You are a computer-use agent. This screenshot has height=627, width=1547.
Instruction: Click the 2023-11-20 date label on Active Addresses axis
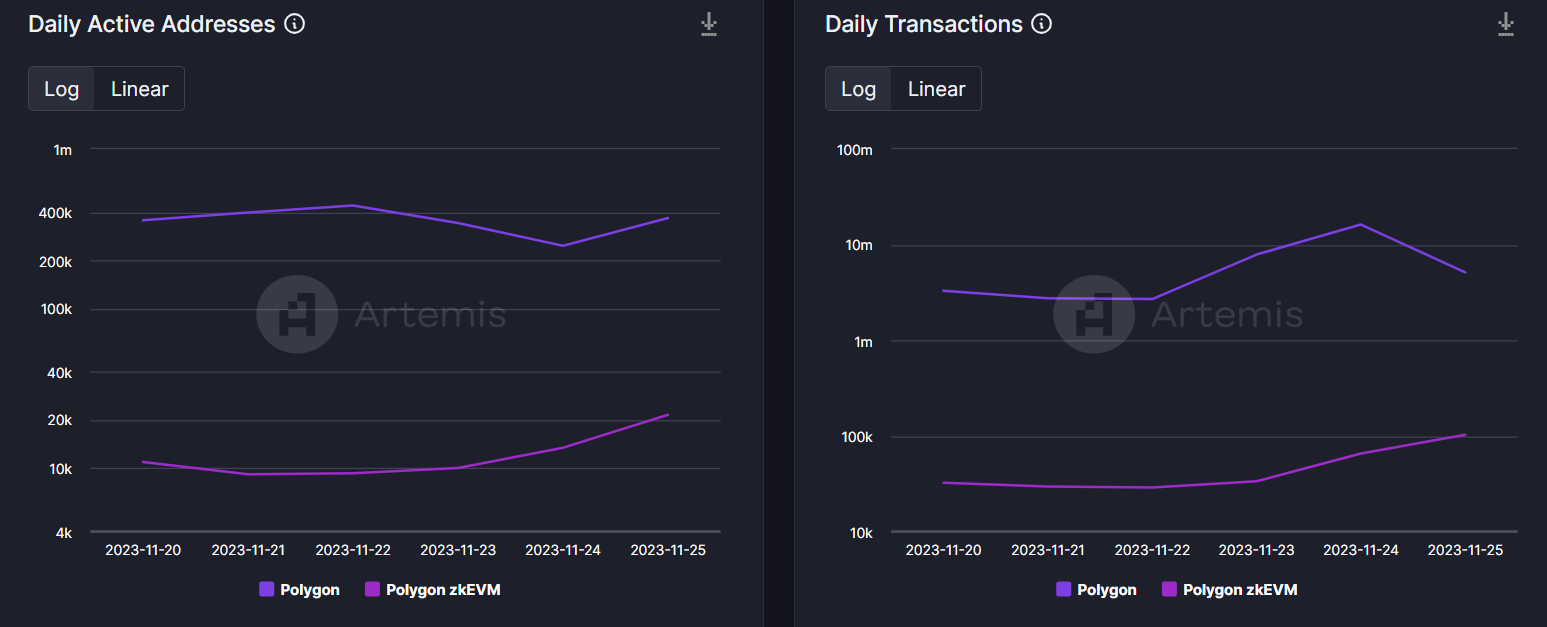pos(143,550)
